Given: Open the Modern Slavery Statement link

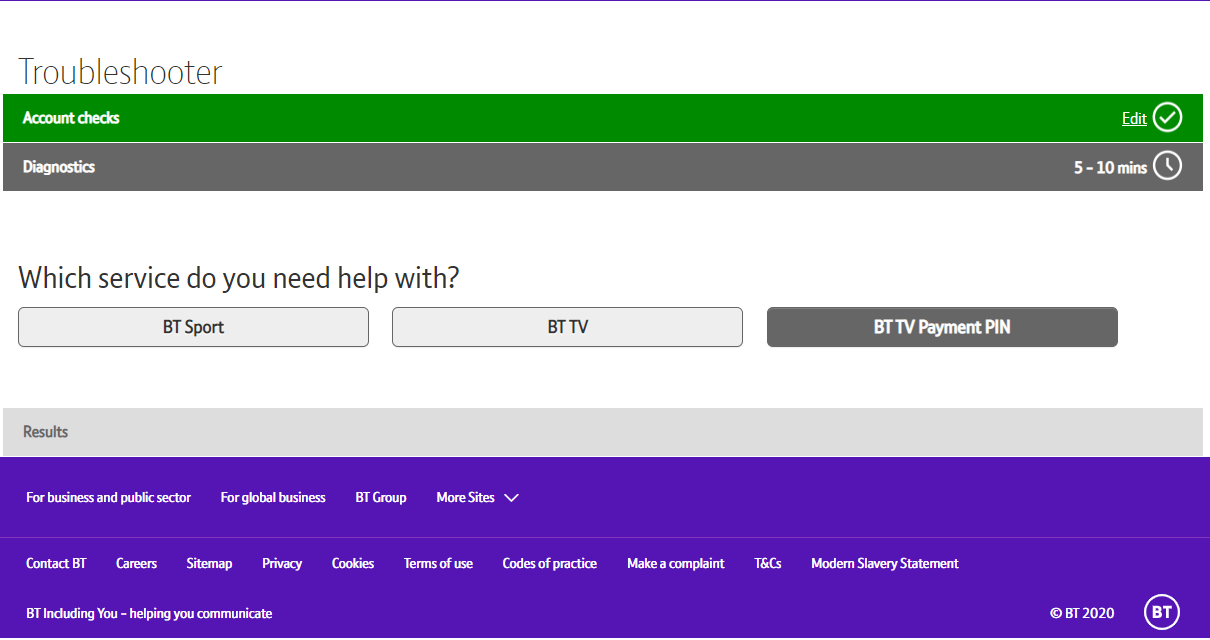Looking at the screenshot, I should [884, 564].
